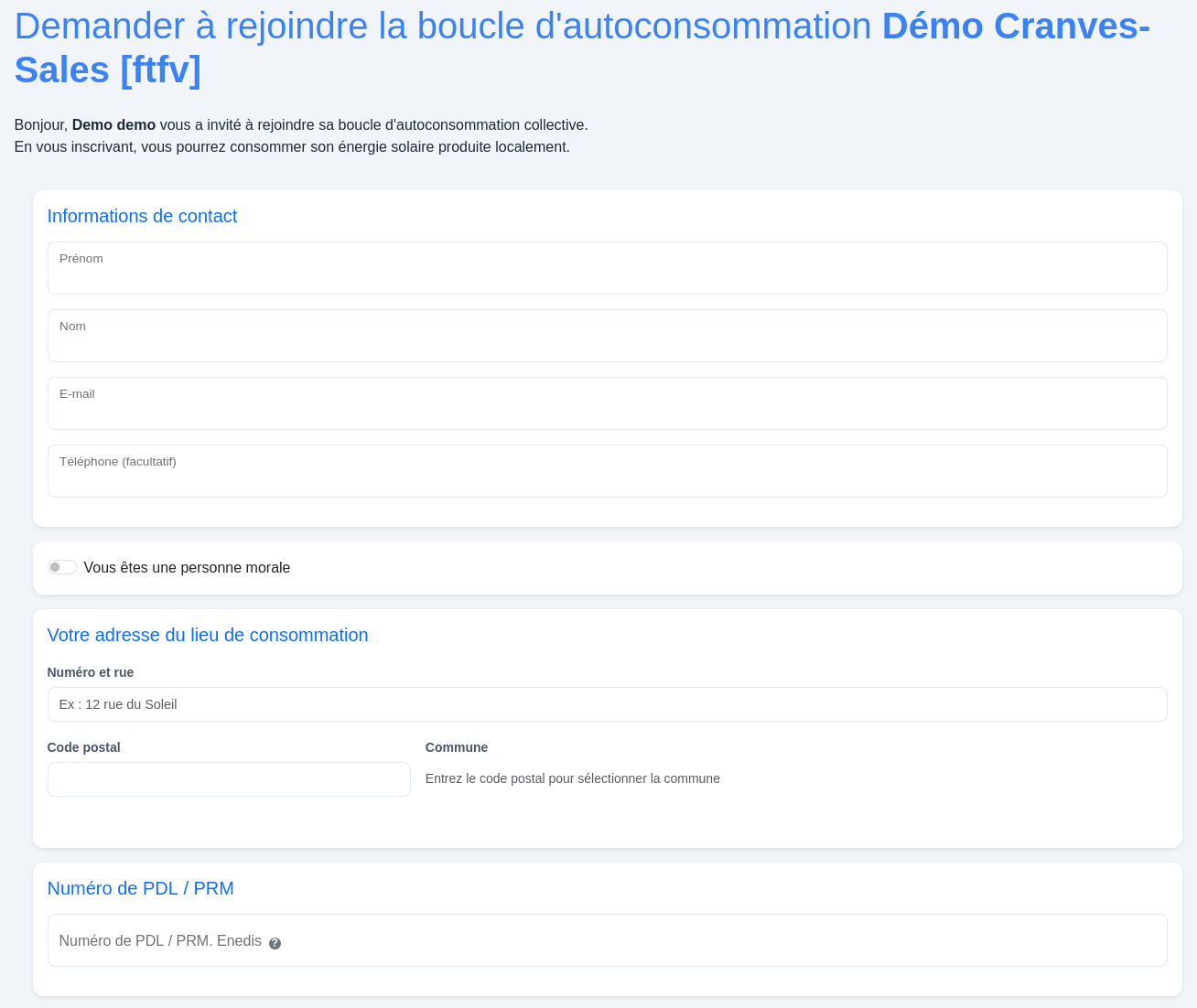The image size is (1197, 1008).
Task: Click the 'Numéro et rue' label
Action: coord(91,672)
